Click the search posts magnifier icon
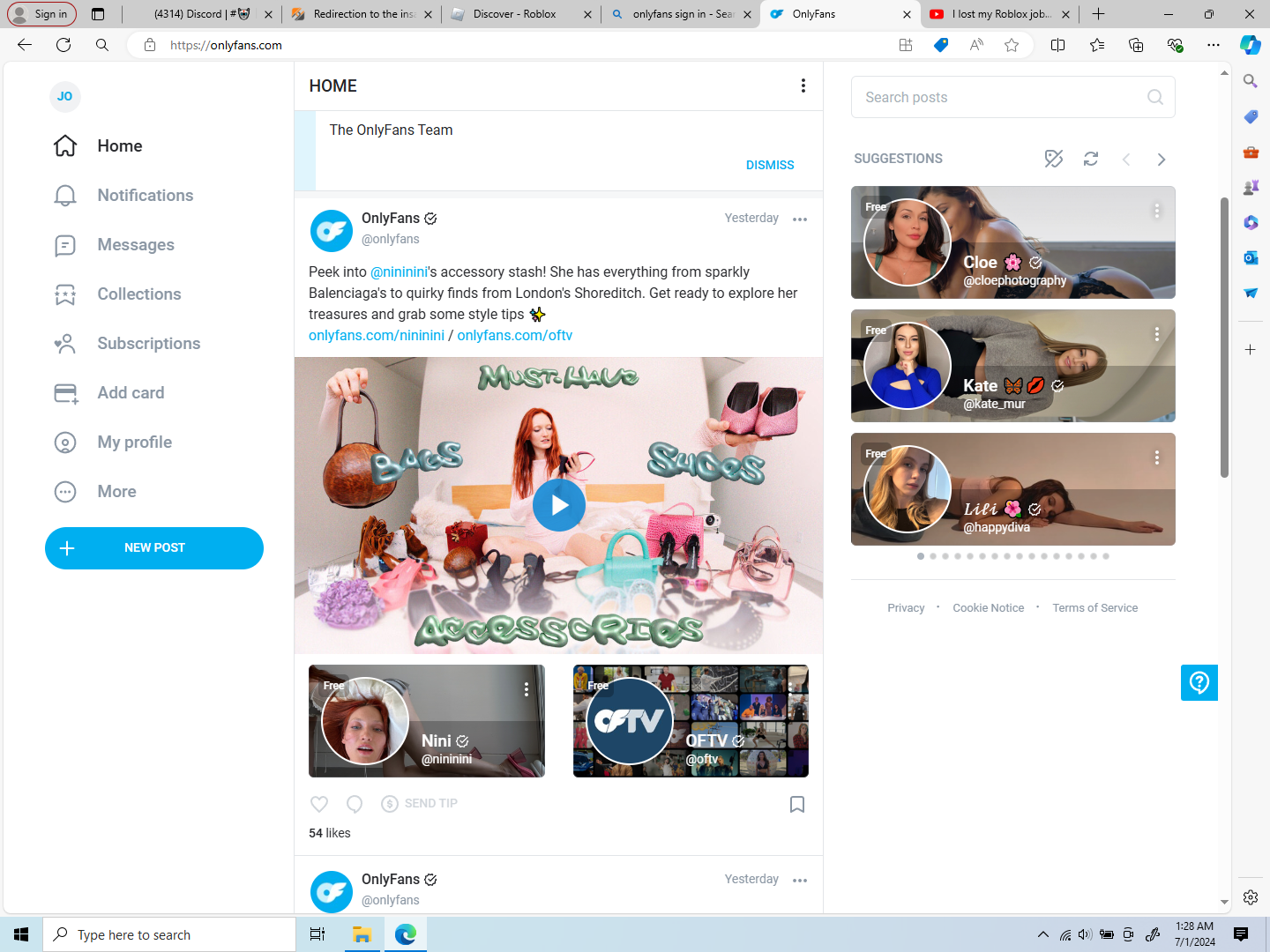This screenshot has height=952, width=1270. tap(1155, 97)
